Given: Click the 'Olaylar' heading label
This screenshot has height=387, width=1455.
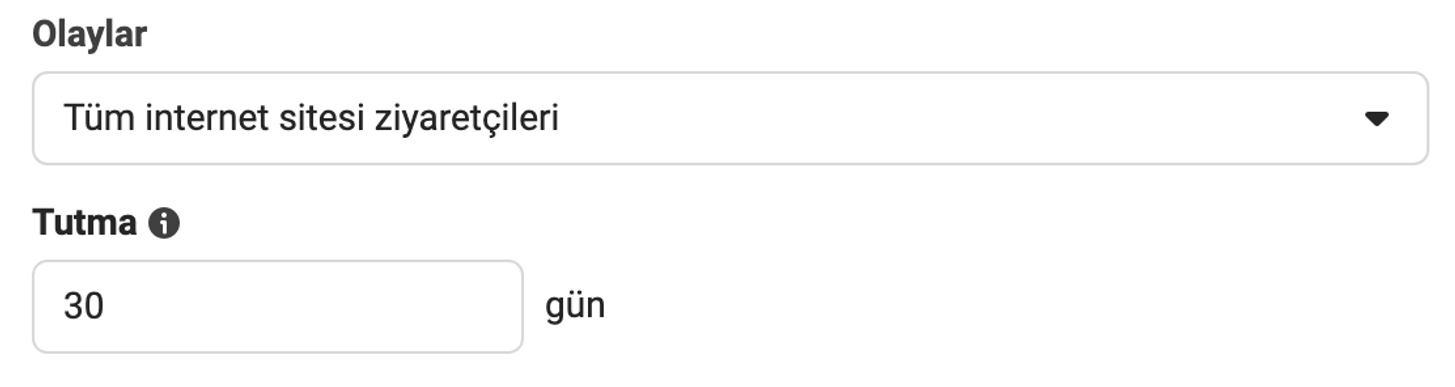Looking at the screenshot, I should tap(90, 35).
